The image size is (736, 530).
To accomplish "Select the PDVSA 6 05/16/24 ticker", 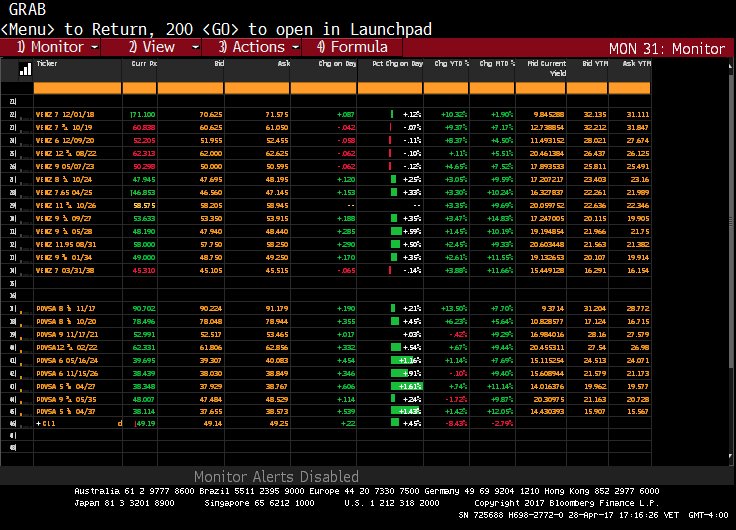I will coord(67,361).
